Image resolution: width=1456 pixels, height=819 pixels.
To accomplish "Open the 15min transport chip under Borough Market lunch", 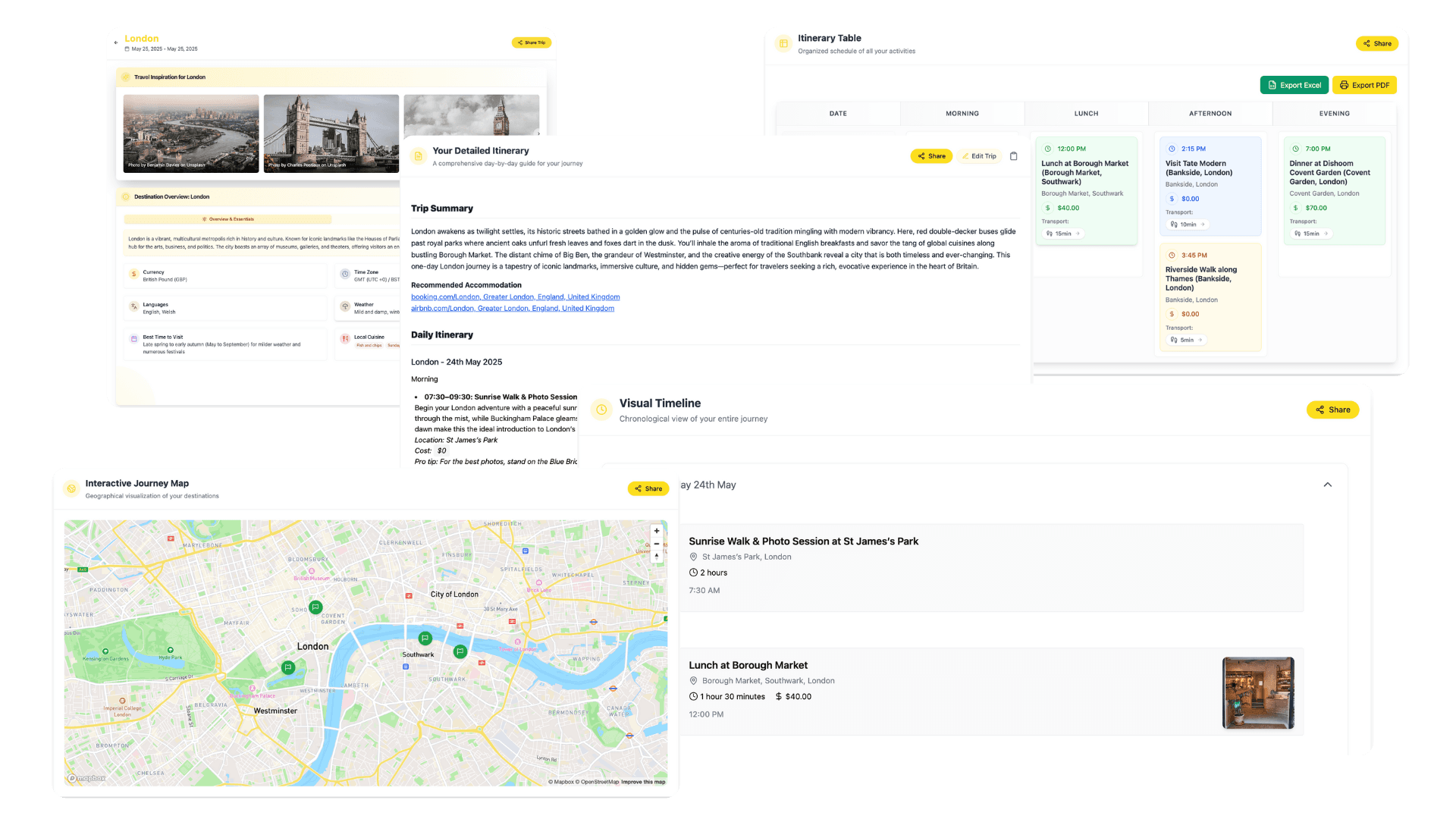I will tap(1063, 234).
